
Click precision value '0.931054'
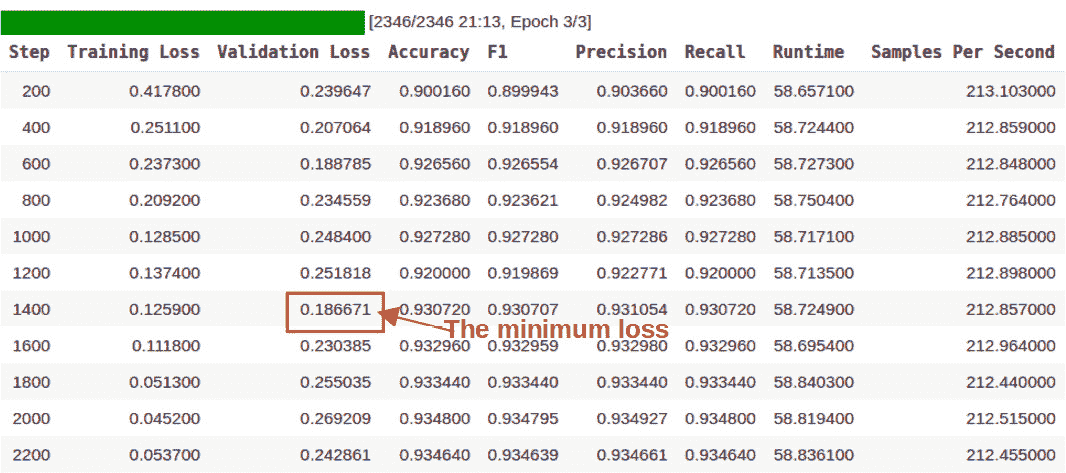[x=632, y=310]
